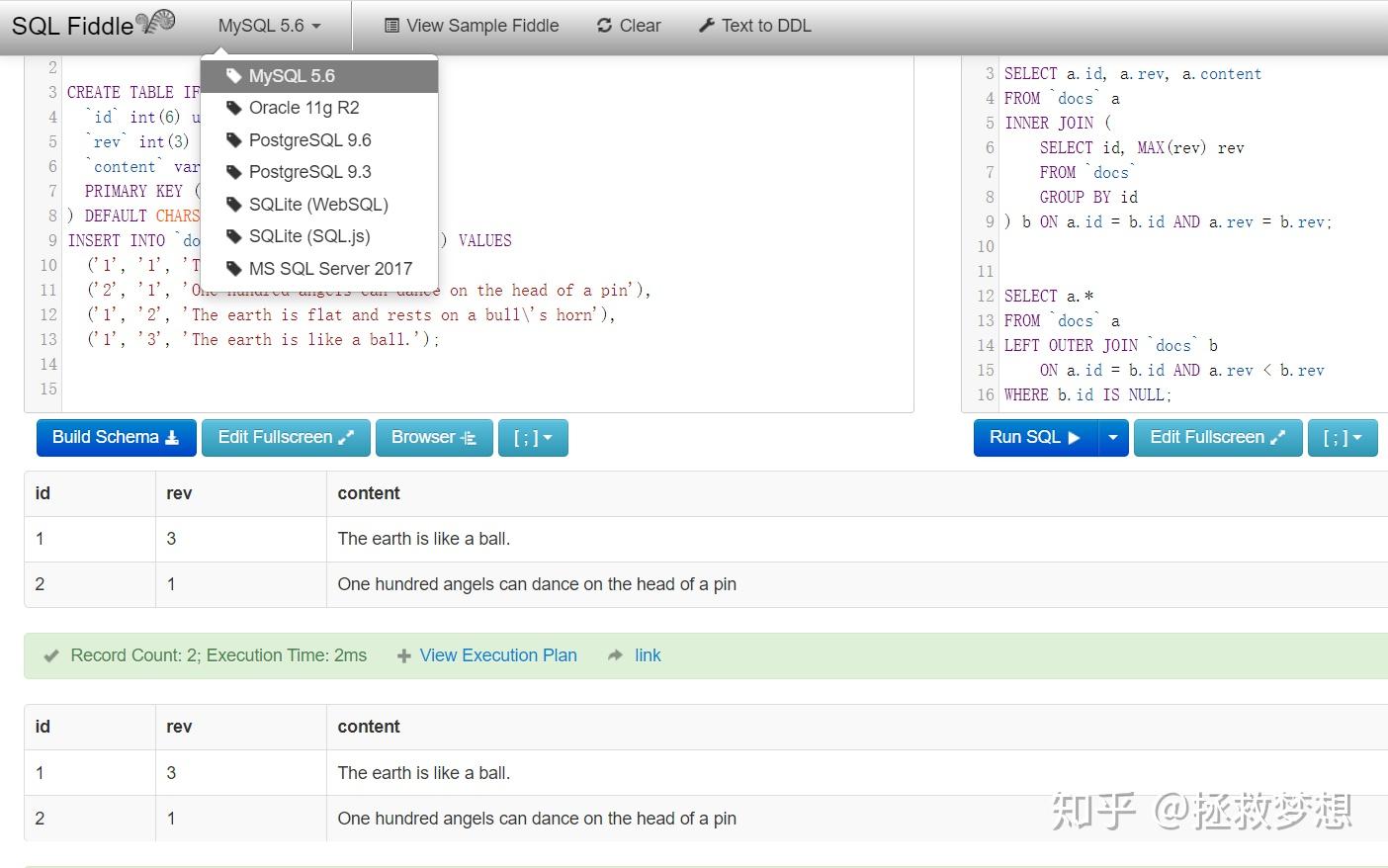Open View Execution Plan
This screenshot has width=1388, height=868.
498,654
